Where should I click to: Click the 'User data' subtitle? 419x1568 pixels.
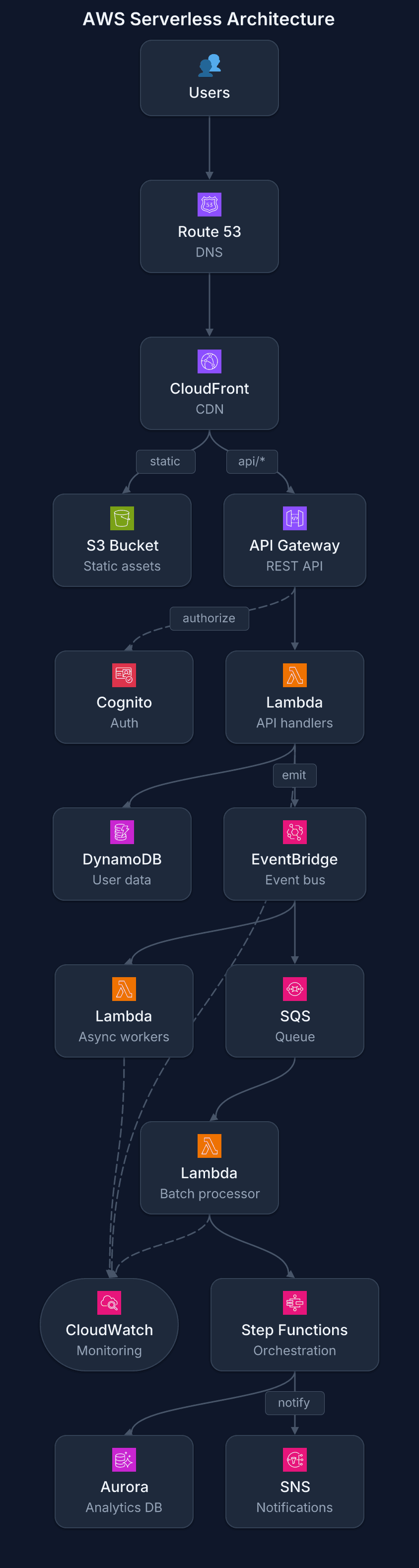click(x=122, y=880)
